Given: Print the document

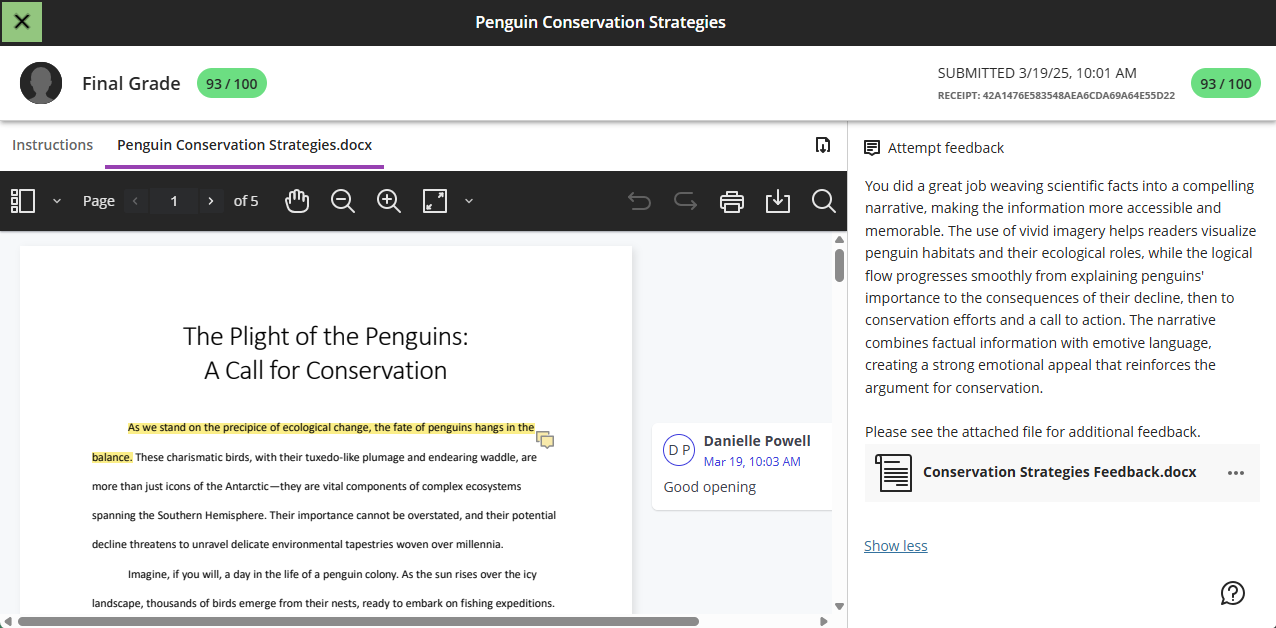Looking at the screenshot, I should (x=732, y=201).
